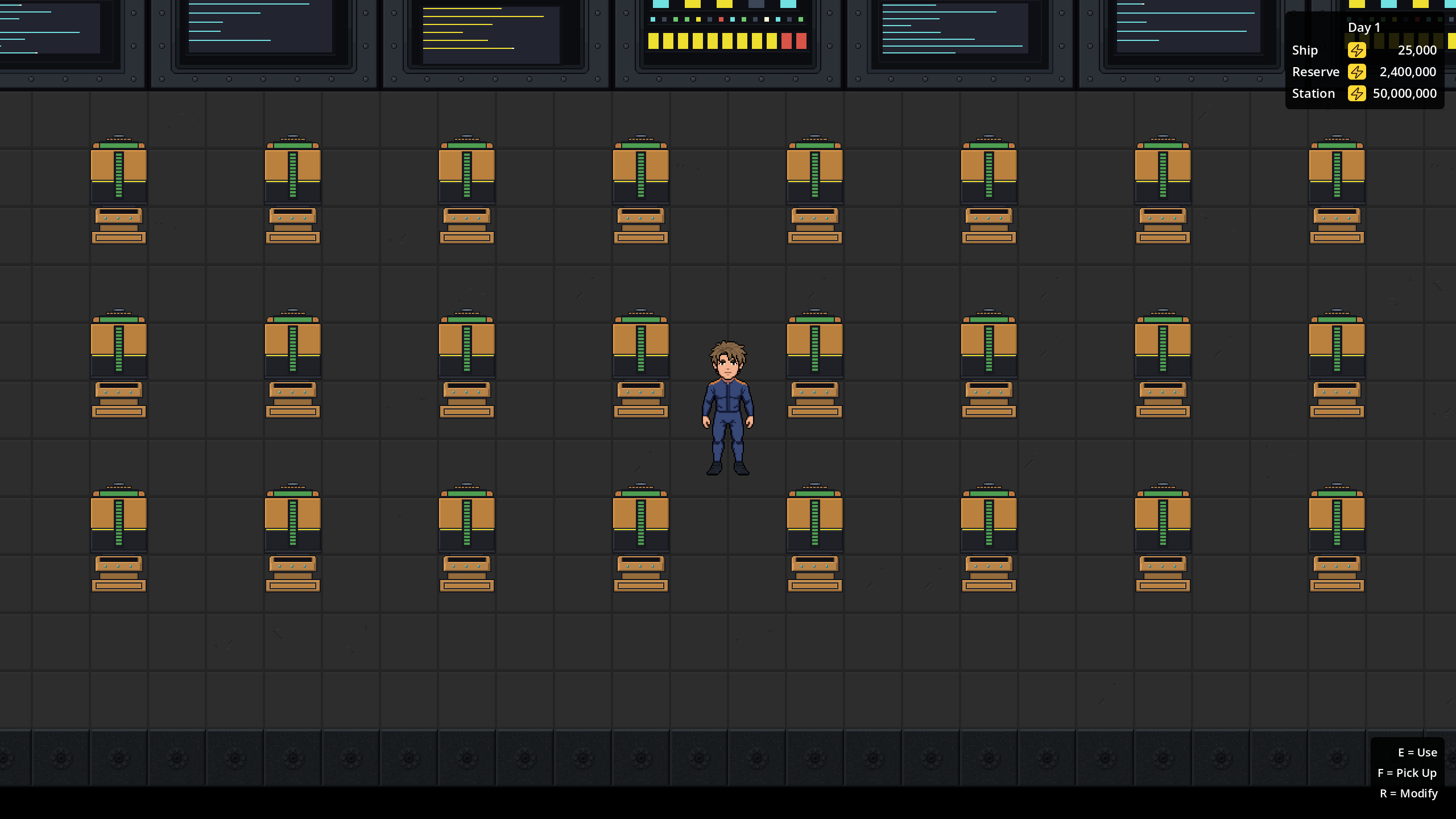This screenshot has width=1456, height=819.
Task: Click the generator left of the character
Action: pyautogui.click(x=640, y=363)
